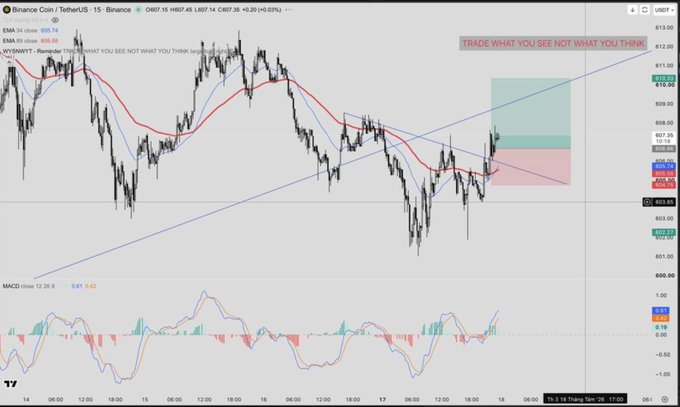
Task: Click the EMA 34 value 605.74 in legend
Action: click(49, 30)
